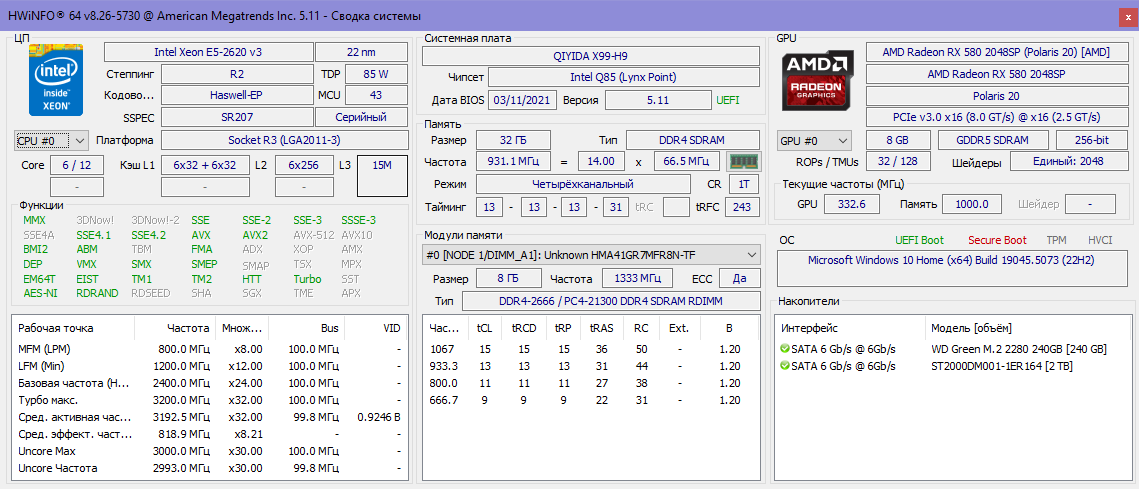The width and height of the screenshot is (1139, 489).
Task: Click the Intel Xeon E5-2620 v3 name box
Action: (x=208, y=52)
